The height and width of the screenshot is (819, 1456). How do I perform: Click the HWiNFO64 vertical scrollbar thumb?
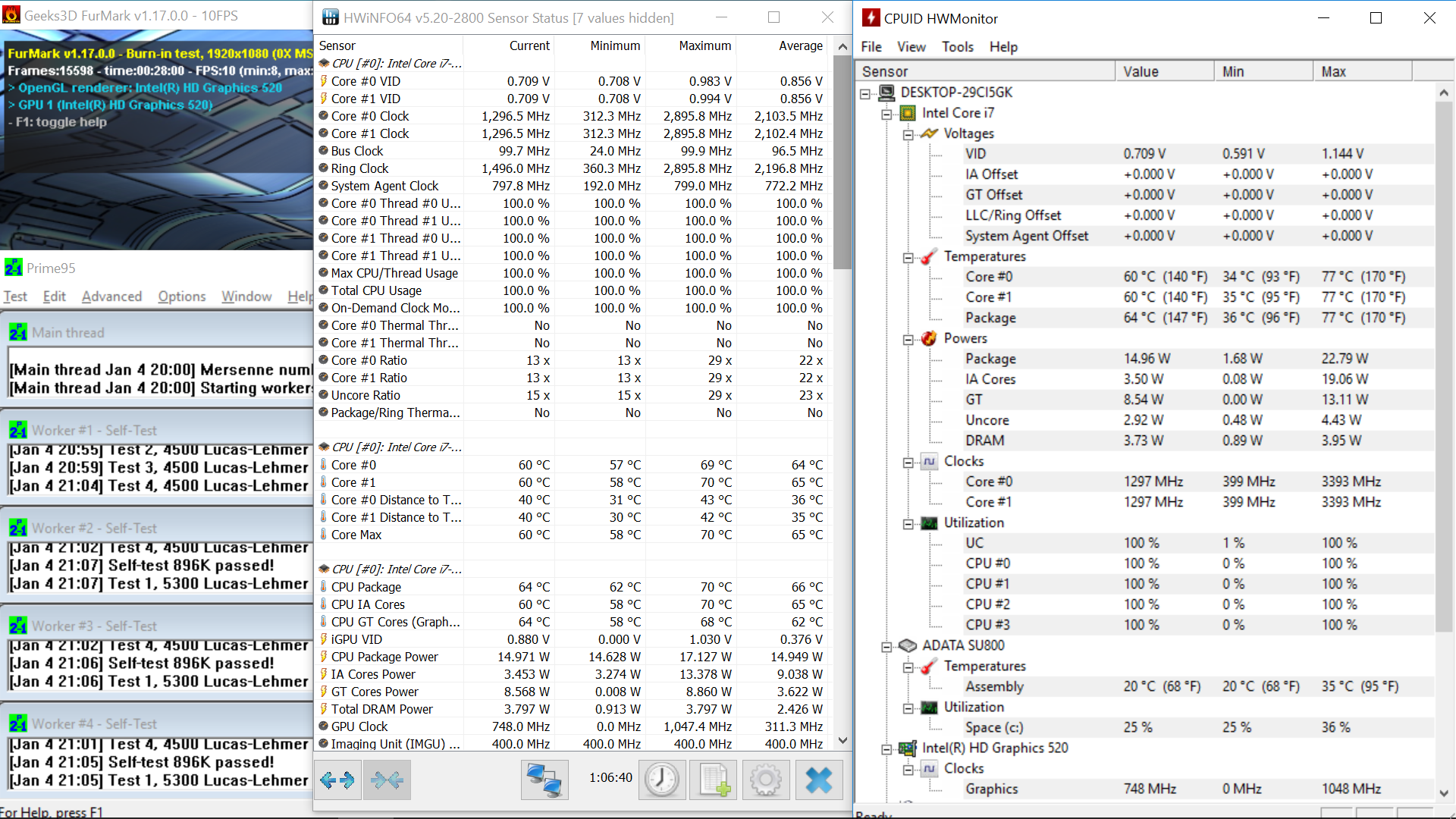coord(842,163)
